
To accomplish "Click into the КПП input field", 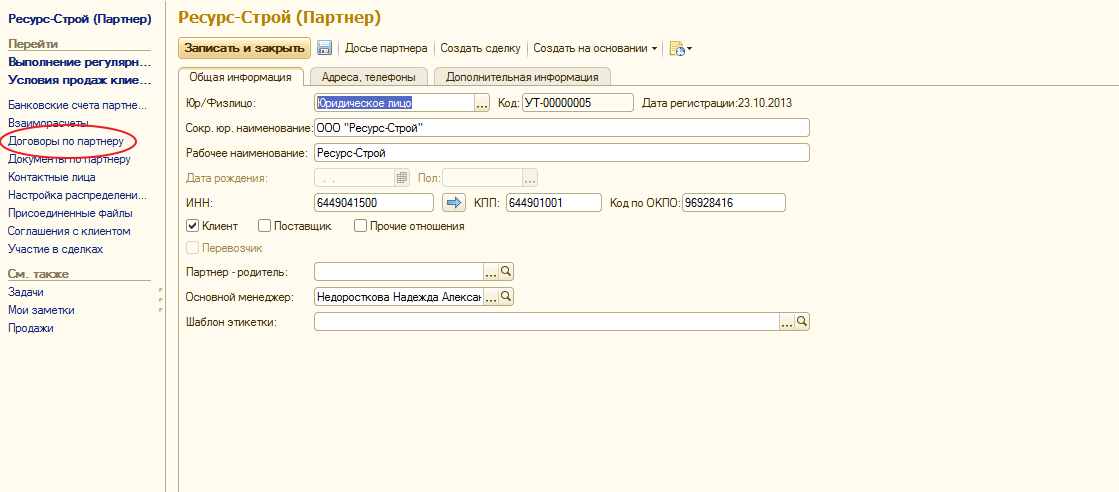I will click(551, 203).
